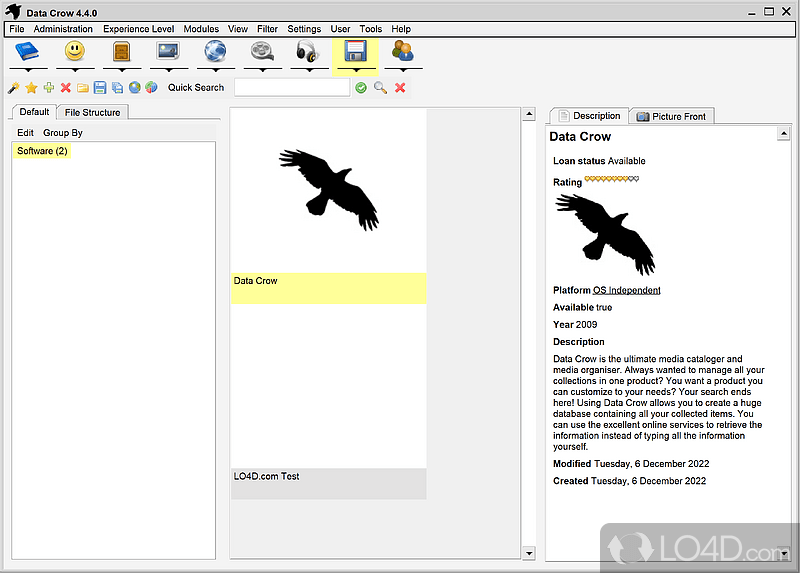The height and width of the screenshot is (573, 800).
Task: Expand dropdown arrow under Book module
Action: pyautogui.click(x=28, y=69)
